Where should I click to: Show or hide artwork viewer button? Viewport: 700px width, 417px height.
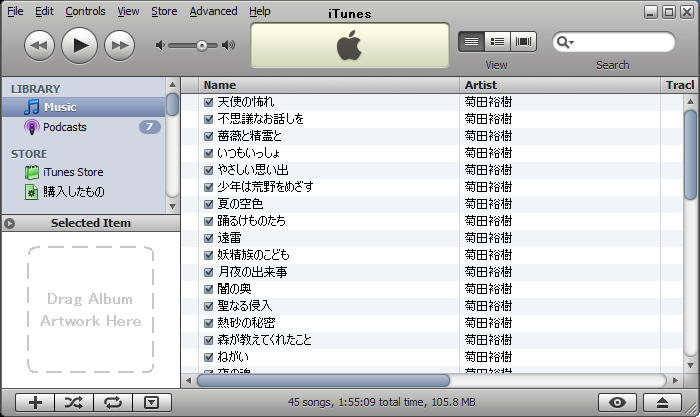point(152,403)
